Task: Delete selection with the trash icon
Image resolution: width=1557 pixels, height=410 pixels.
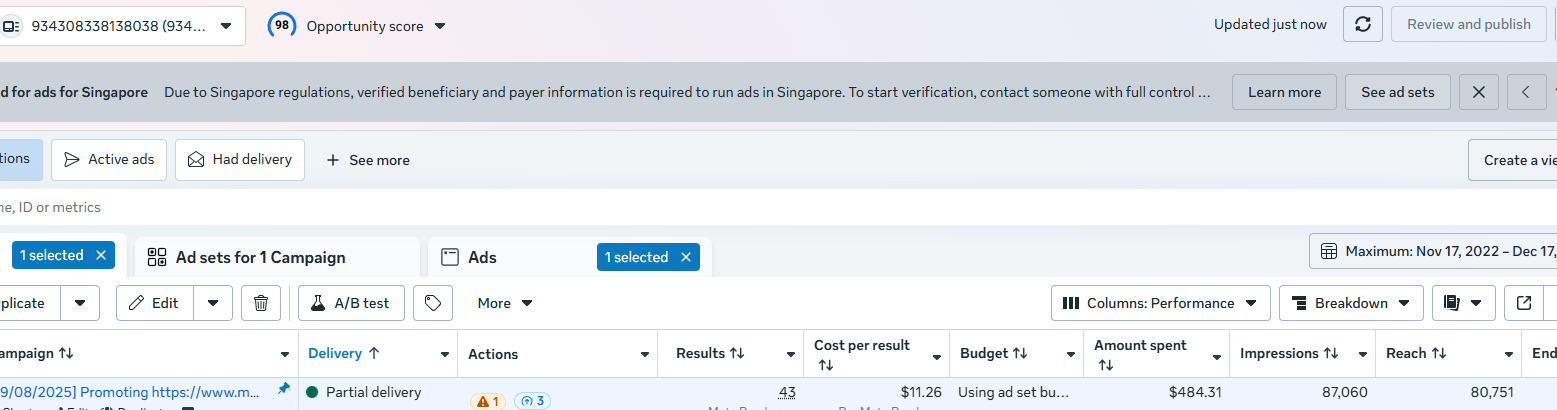Action: (261, 303)
